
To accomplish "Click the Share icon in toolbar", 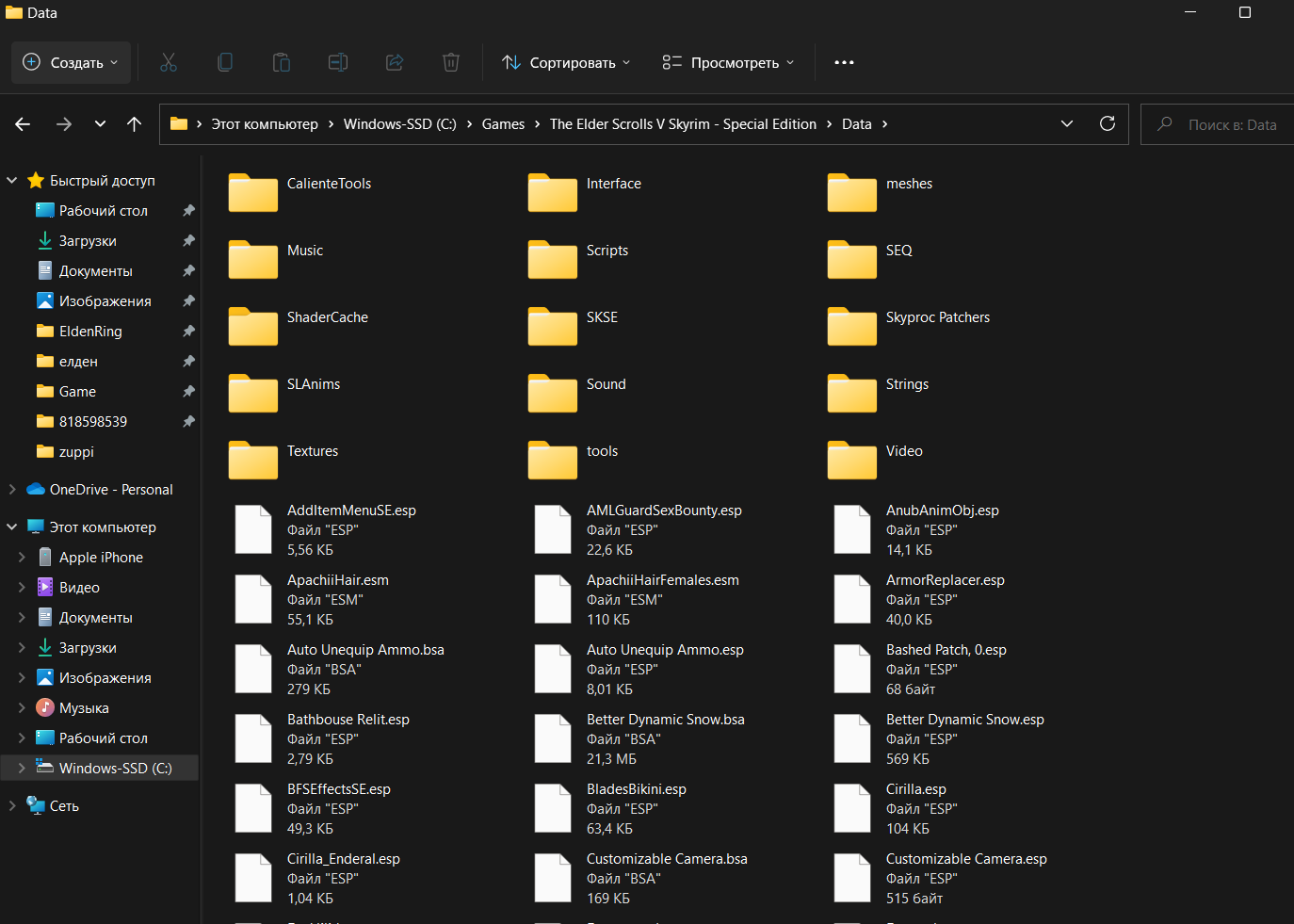I will click(x=395, y=63).
